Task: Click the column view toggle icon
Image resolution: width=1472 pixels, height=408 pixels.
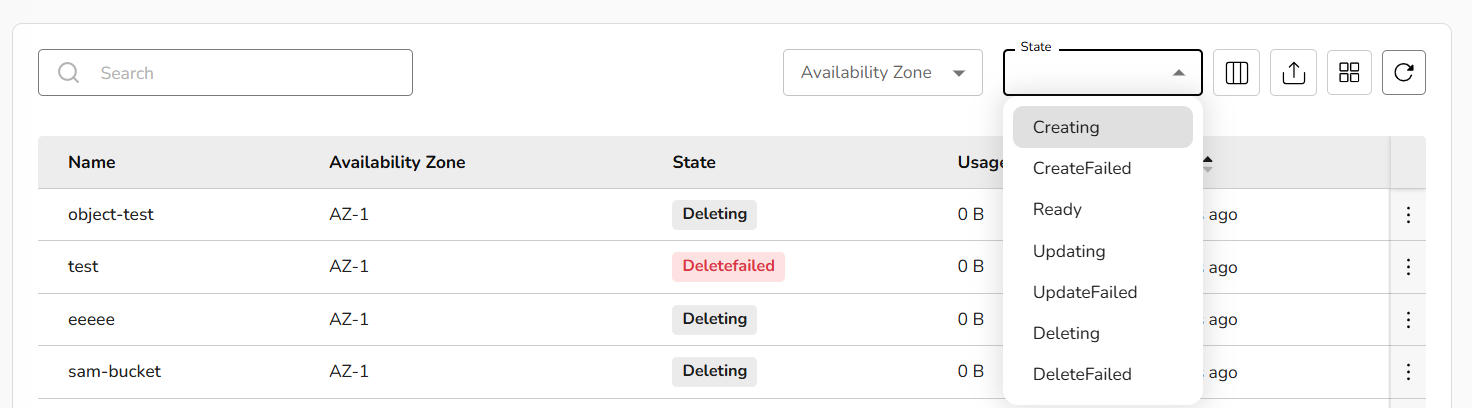Action: [x=1236, y=73]
